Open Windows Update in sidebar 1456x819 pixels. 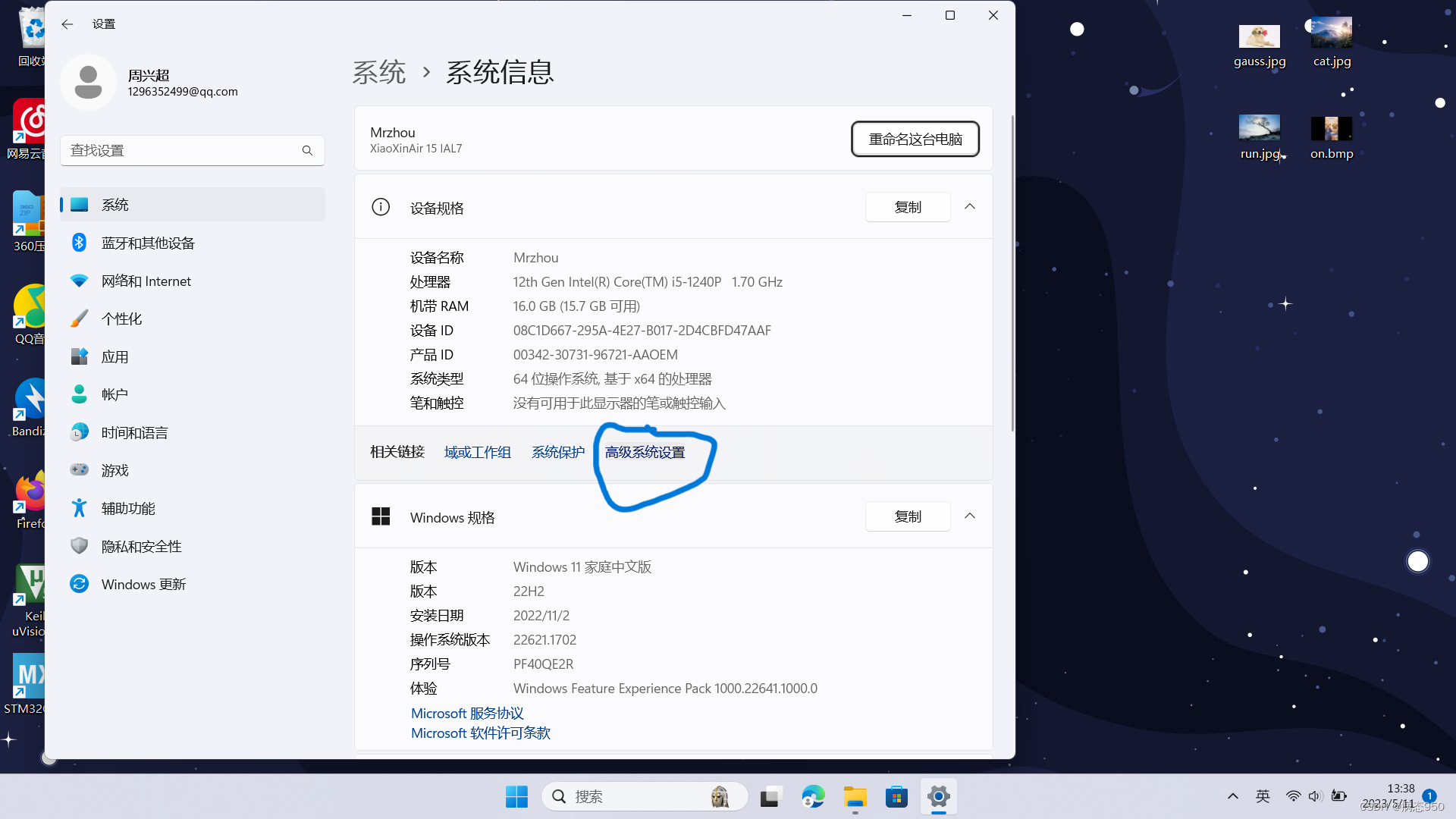point(143,585)
